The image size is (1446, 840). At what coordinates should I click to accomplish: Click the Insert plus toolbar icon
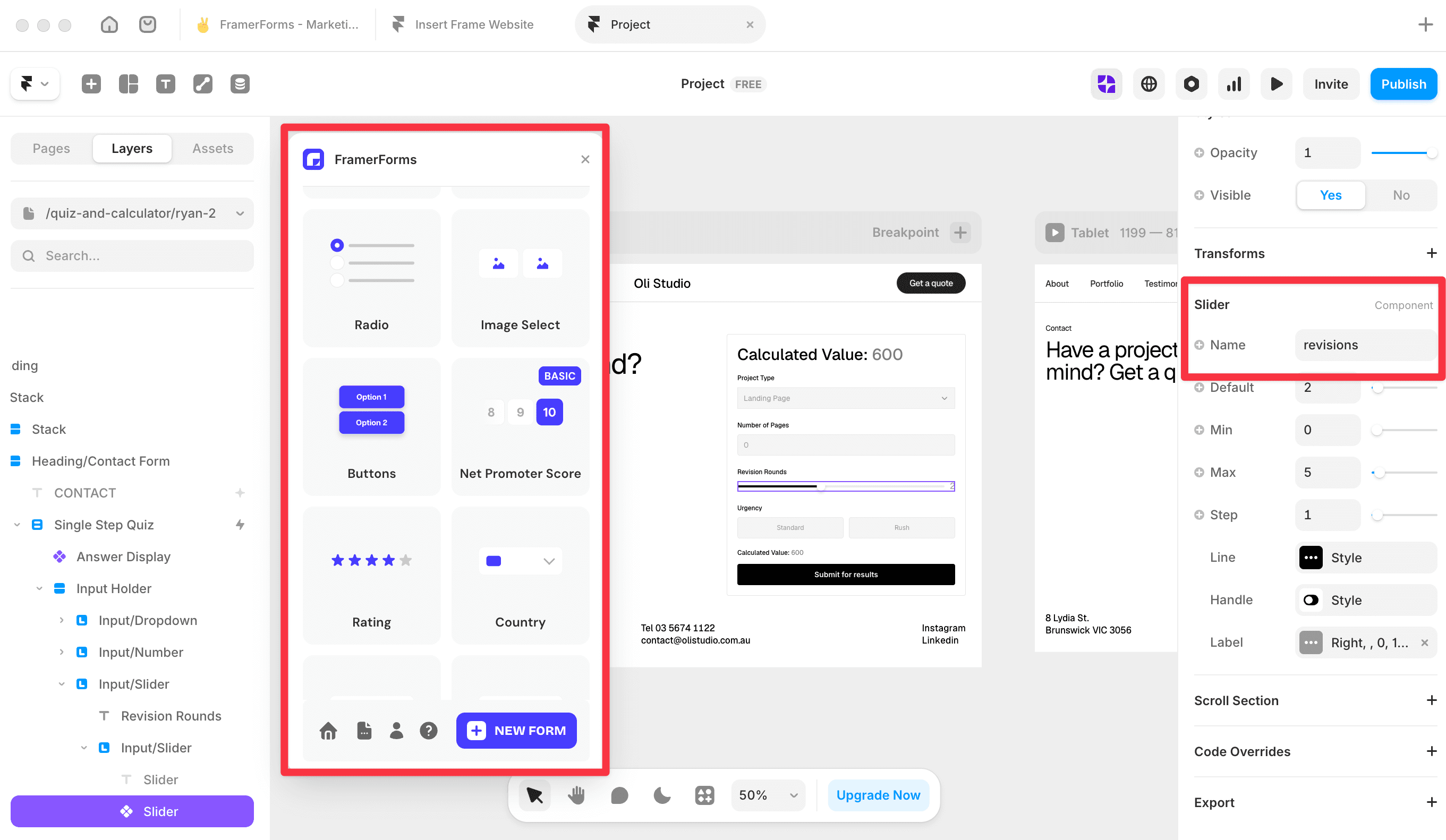pyautogui.click(x=91, y=84)
